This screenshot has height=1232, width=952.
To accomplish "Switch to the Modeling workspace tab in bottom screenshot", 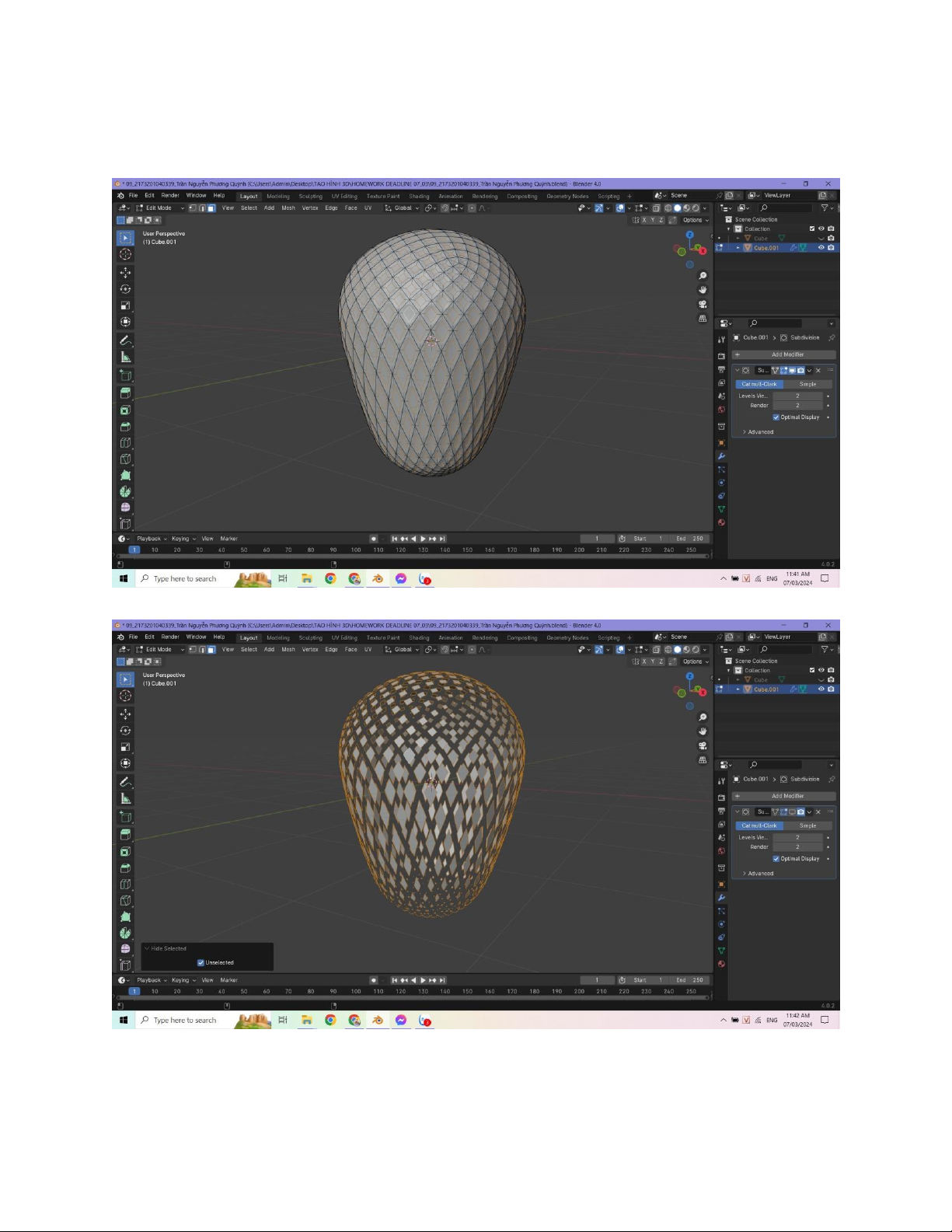I will [x=277, y=638].
